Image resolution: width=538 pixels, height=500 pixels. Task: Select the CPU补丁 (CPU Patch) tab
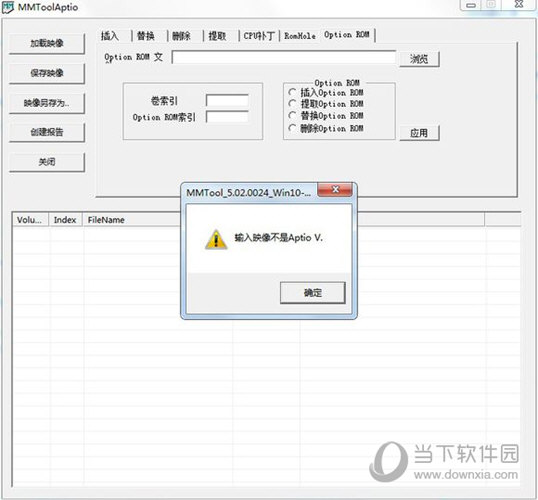(x=259, y=36)
